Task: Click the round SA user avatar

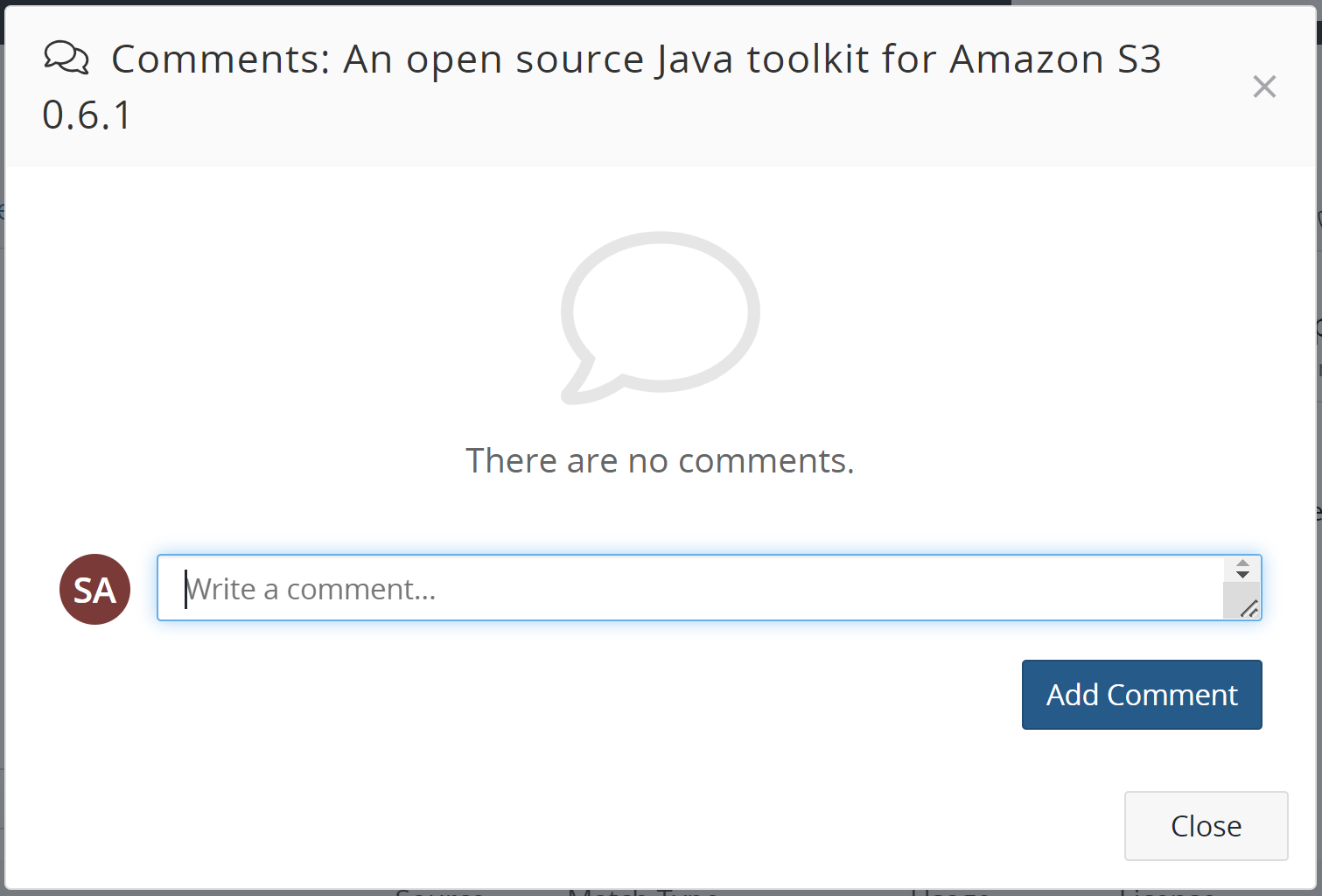Action: pyautogui.click(x=94, y=589)
